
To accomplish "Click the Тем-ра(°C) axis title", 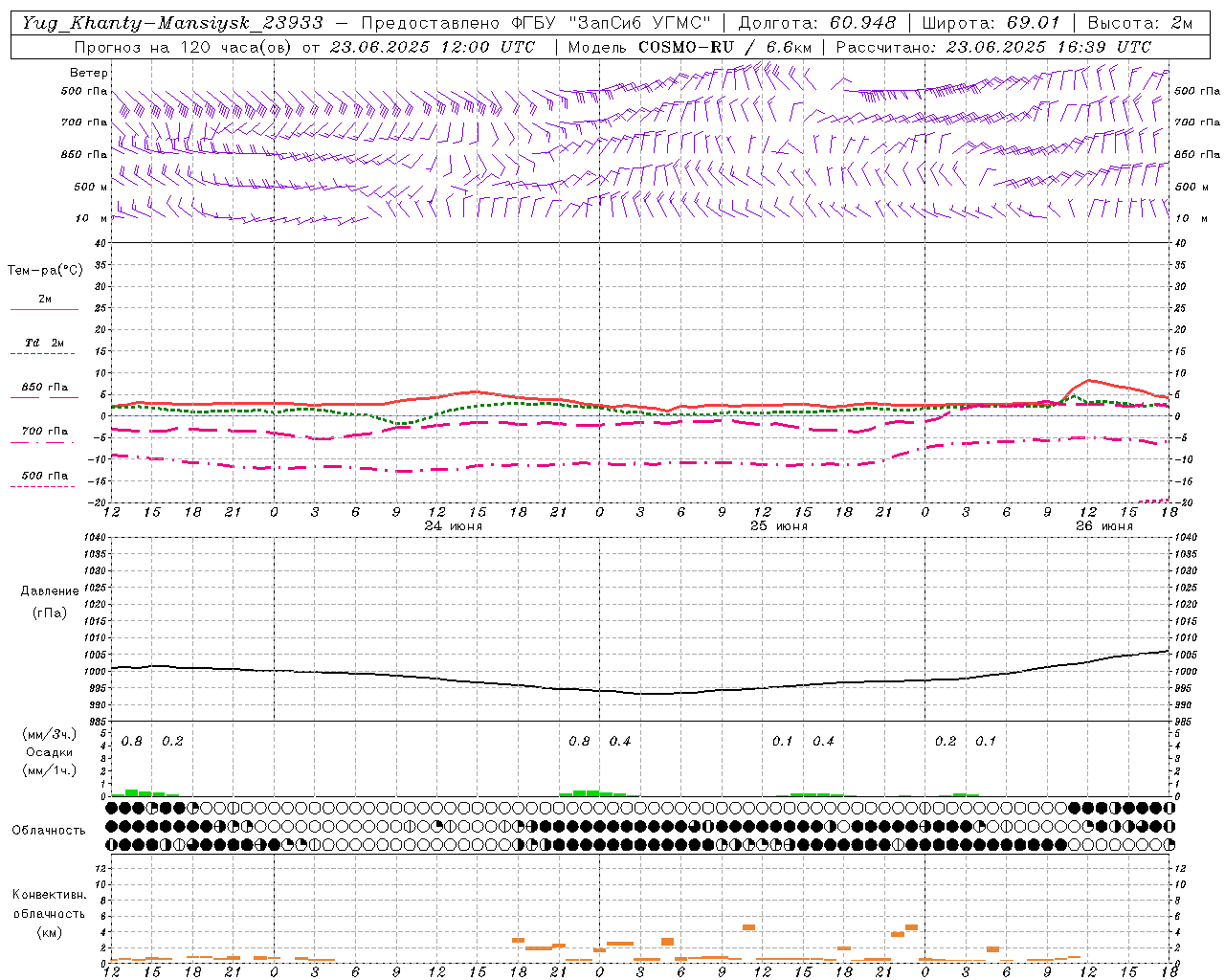I will coord(45,271).
